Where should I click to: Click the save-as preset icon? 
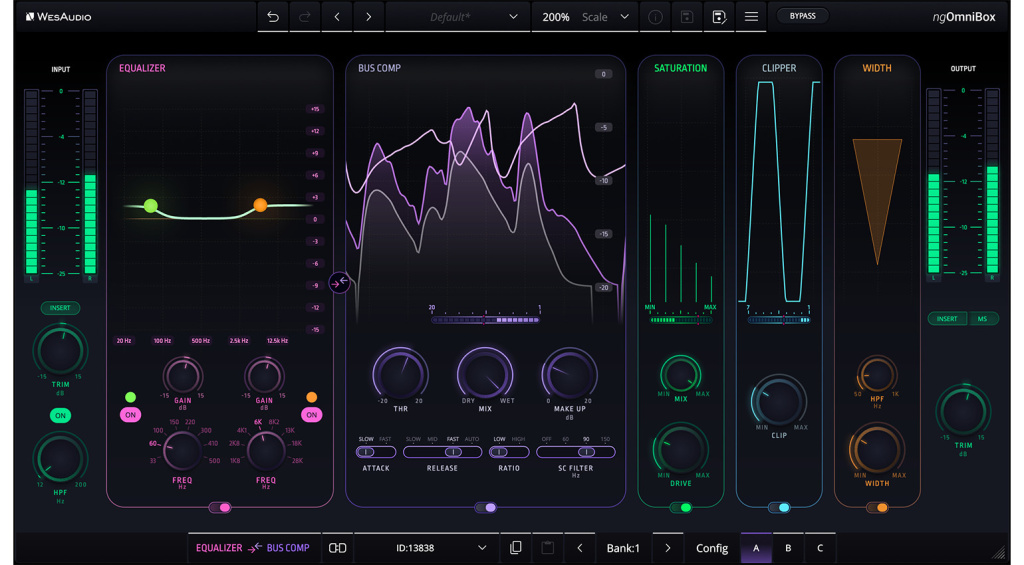(x=719, y=17)
